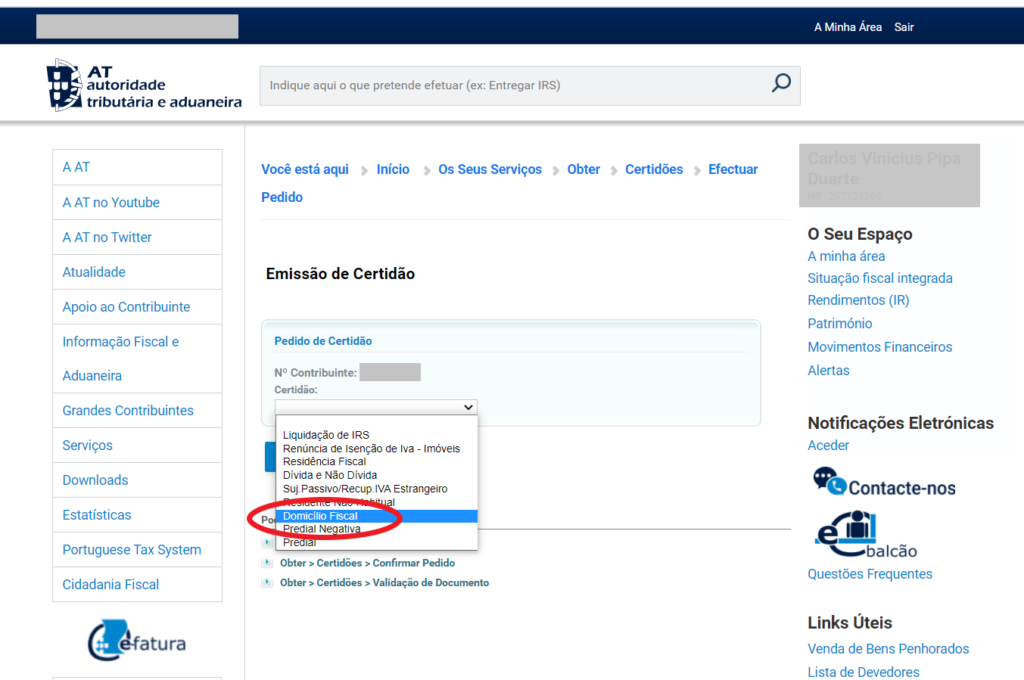Open Cidadania Fiscal
The image size is (1024, 680).
(x=137, y=585)
